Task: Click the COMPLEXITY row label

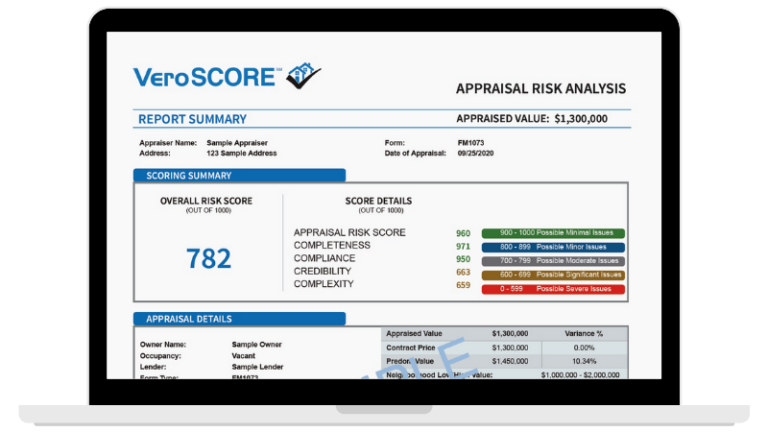Action: pyautogui.click(x=323, y=284)
